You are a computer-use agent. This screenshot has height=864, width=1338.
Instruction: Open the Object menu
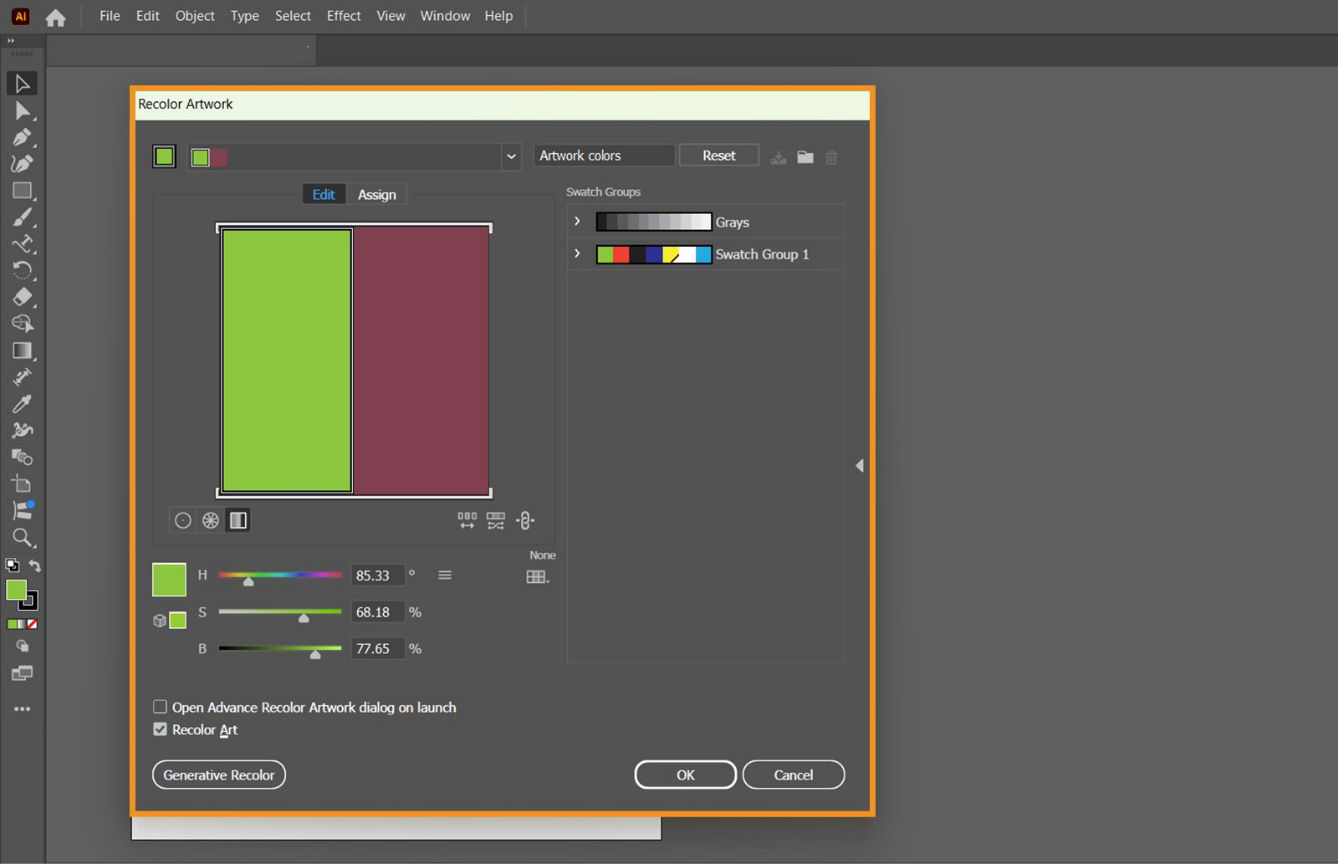(x=194, y=16)
